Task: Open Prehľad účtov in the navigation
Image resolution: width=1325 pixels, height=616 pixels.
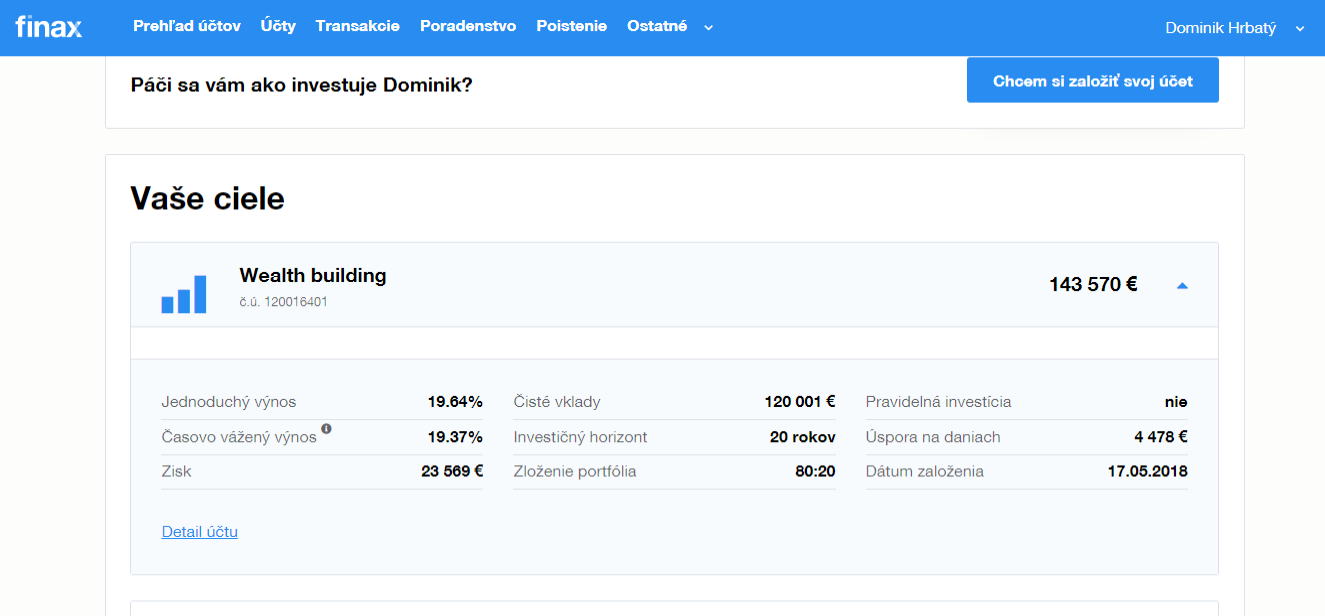Action: pyautogui.click(x=187, y=27)
